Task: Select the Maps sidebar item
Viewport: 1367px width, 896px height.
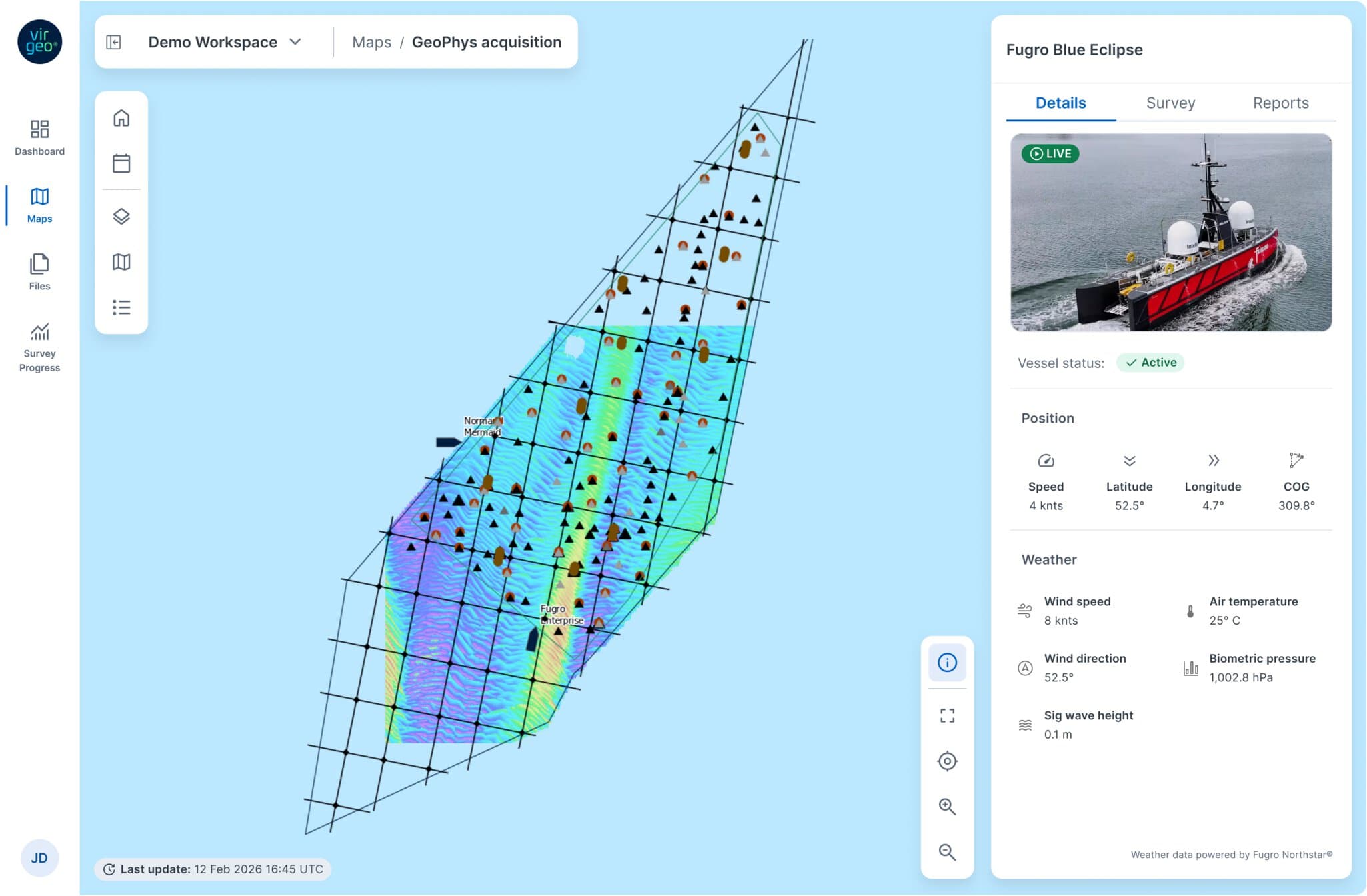Action: [x=39, y=205]
